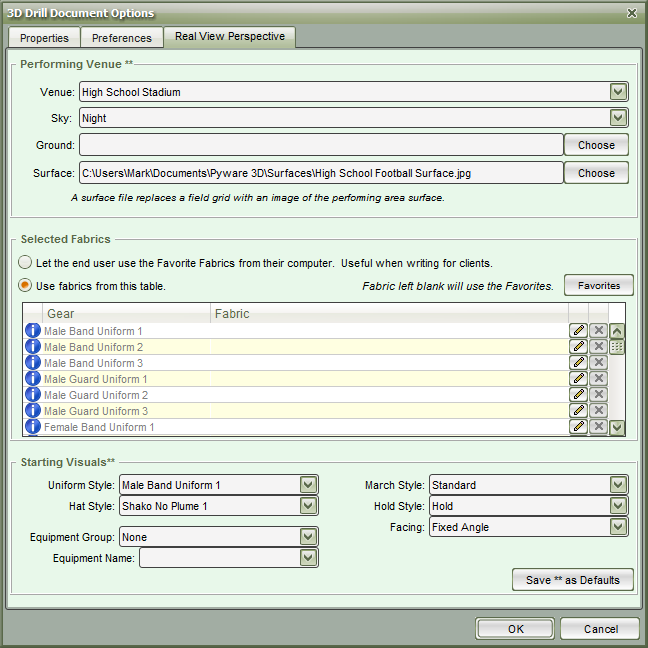The width and height of the screenshot is (648, 648).
Task: Clear fabric for Male Band Uniform 1
Action: pos(598,331)
